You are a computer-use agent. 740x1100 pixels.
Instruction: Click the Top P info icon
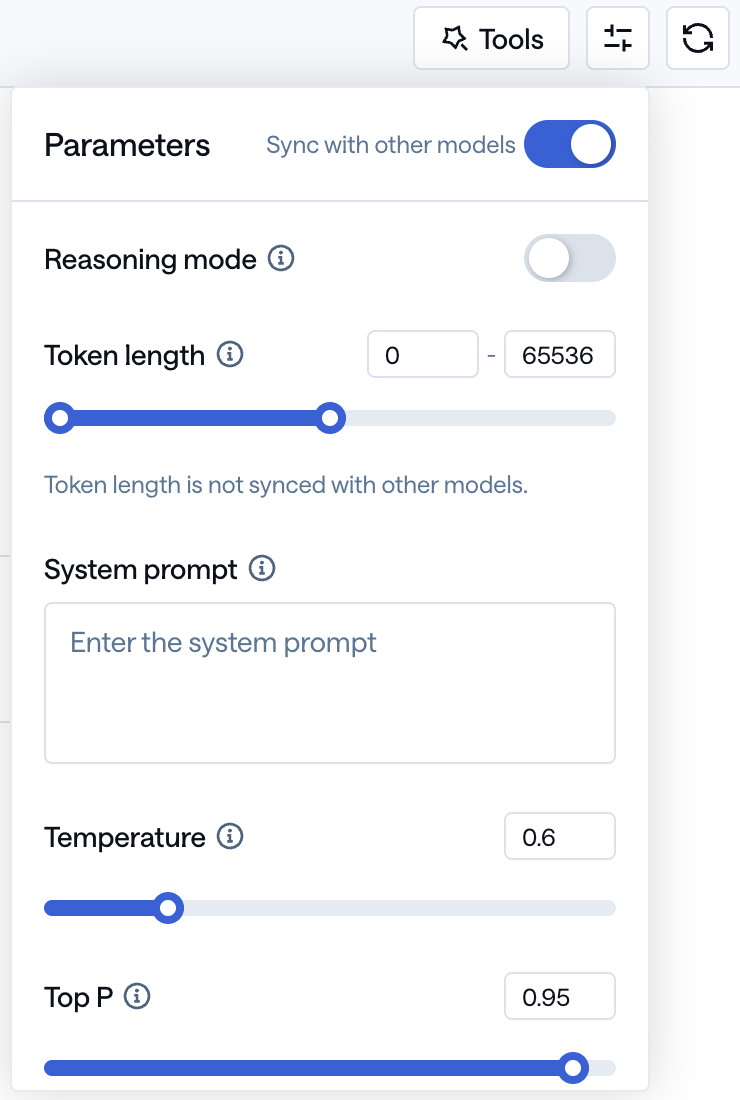pos(137,996)
